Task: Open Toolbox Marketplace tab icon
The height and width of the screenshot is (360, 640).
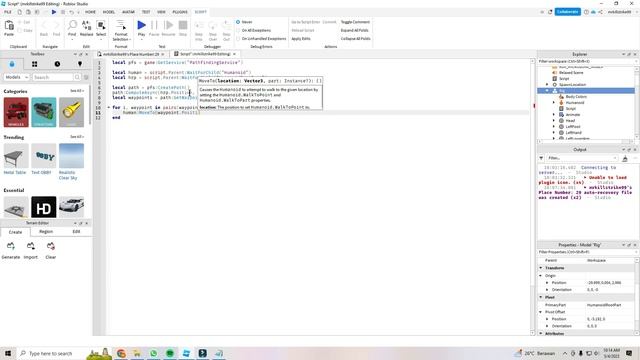Action: coord(12,64)
